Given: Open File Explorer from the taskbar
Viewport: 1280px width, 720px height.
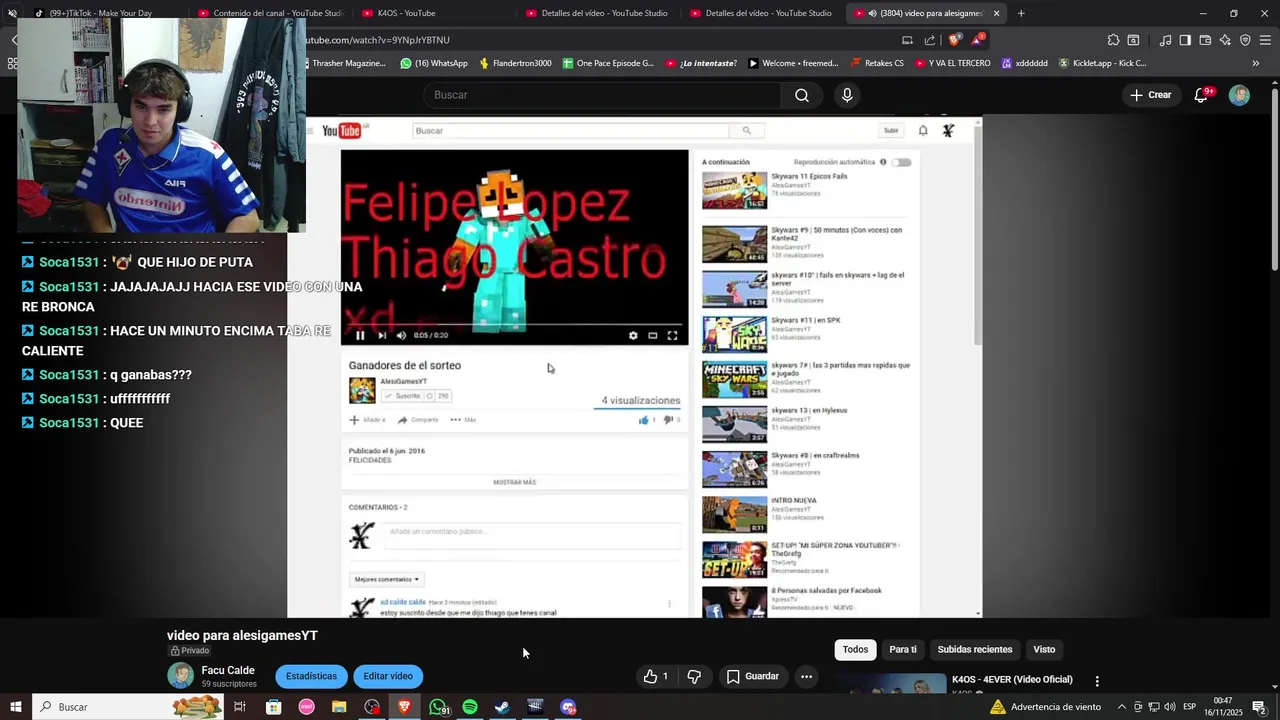Looking at the screenshot, I should click(x=339, y=707).
